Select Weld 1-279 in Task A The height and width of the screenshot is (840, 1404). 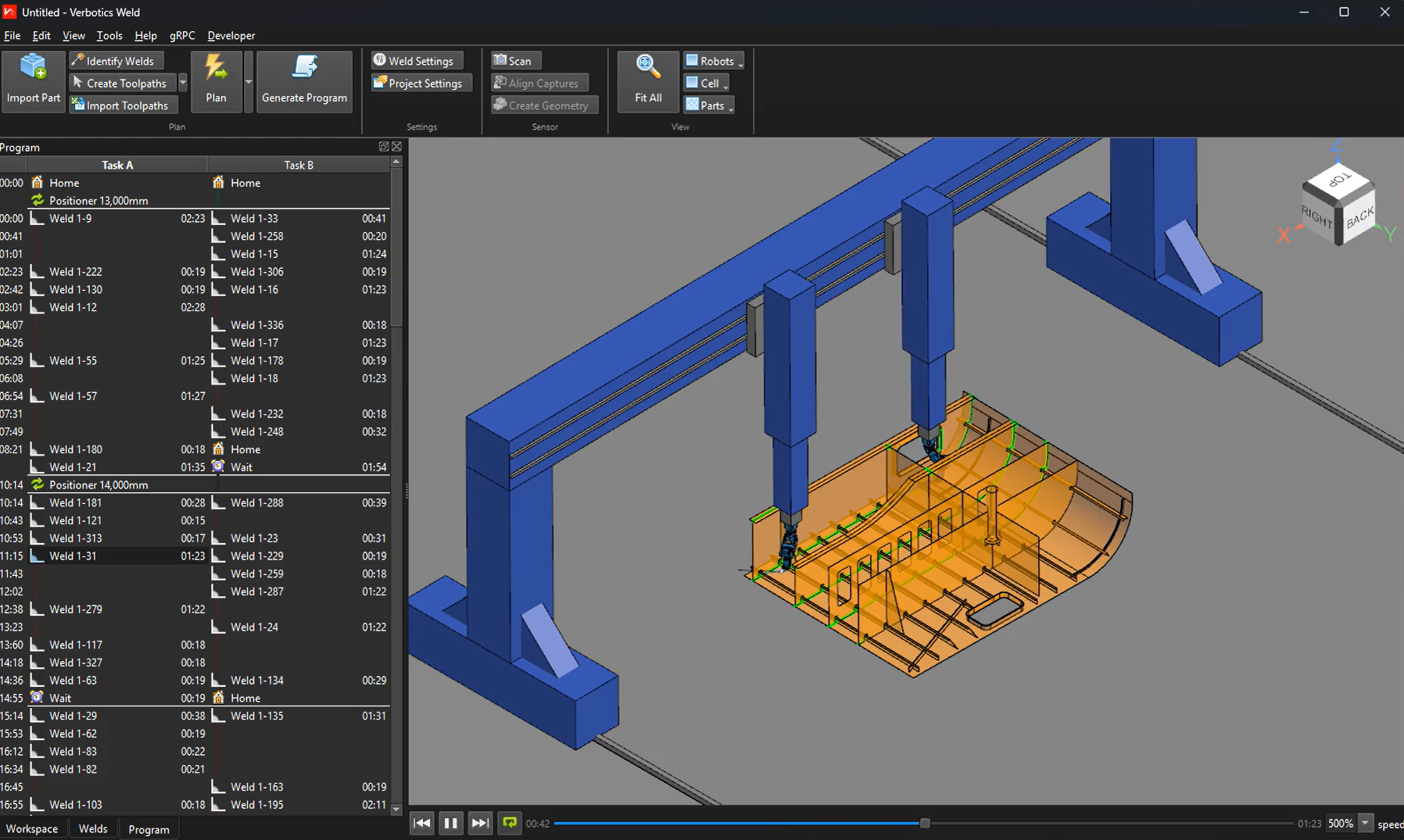[76, 609]
